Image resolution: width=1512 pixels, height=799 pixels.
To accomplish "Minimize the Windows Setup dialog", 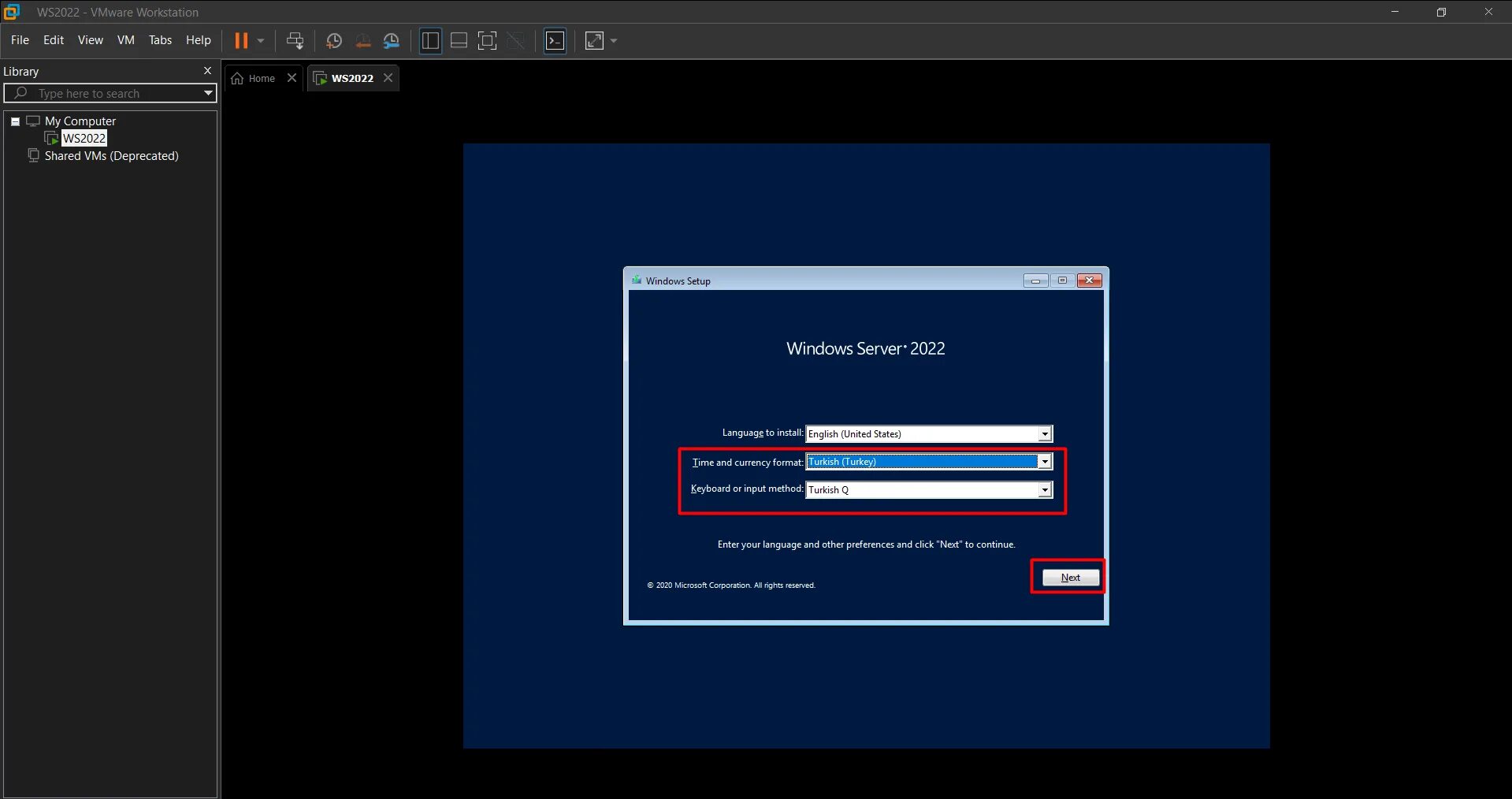I will 1035,281.
